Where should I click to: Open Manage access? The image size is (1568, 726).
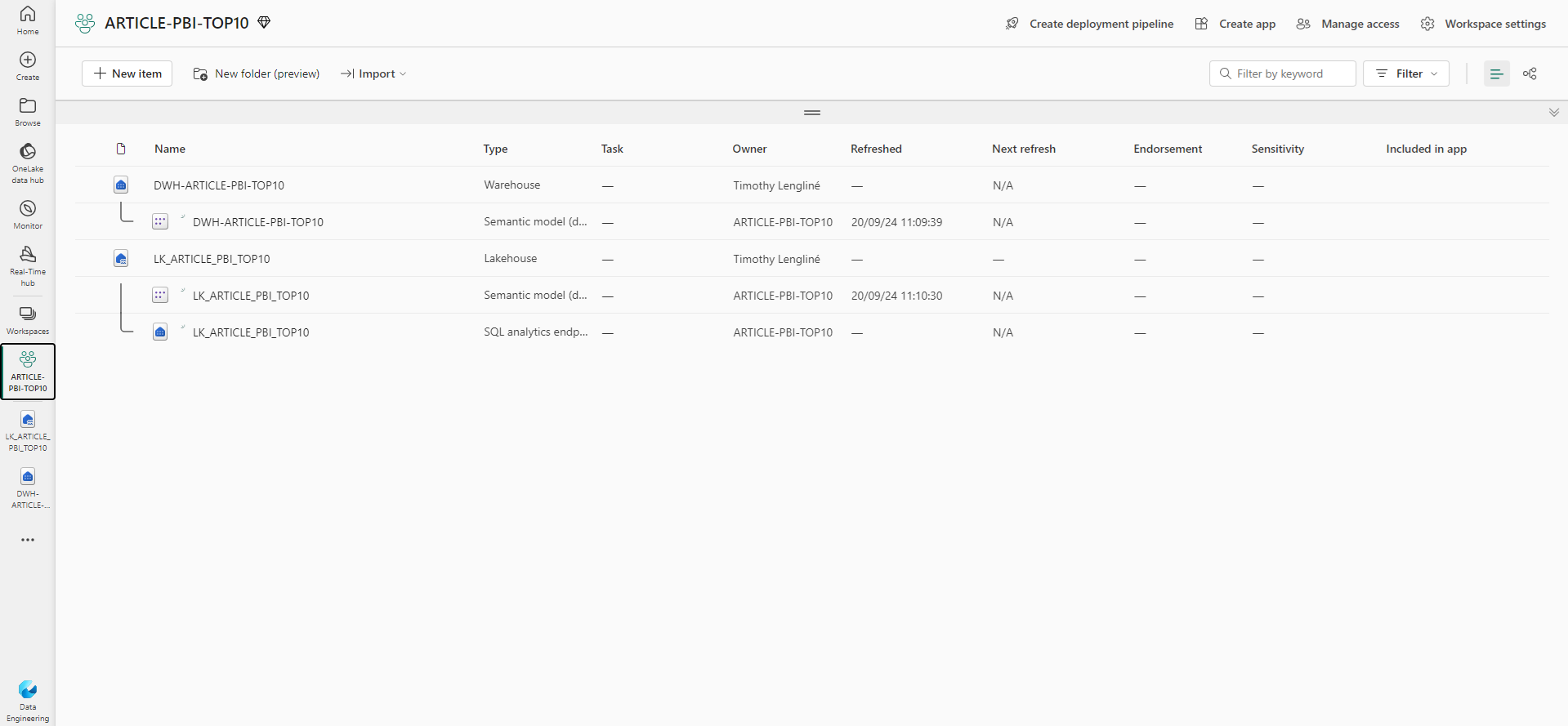1348,24
